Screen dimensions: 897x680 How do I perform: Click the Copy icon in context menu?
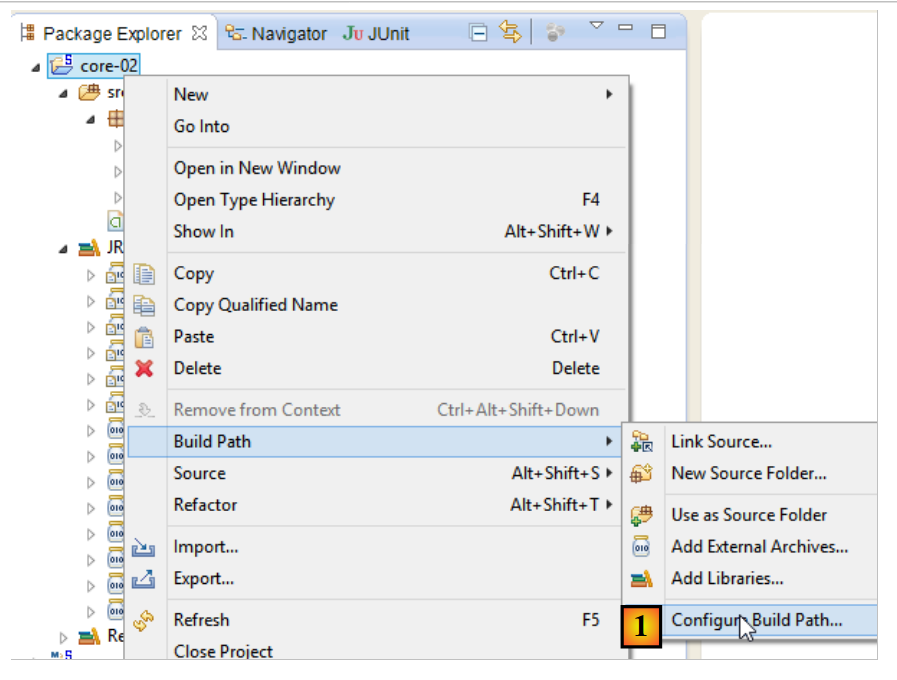[x=145, y=274]
